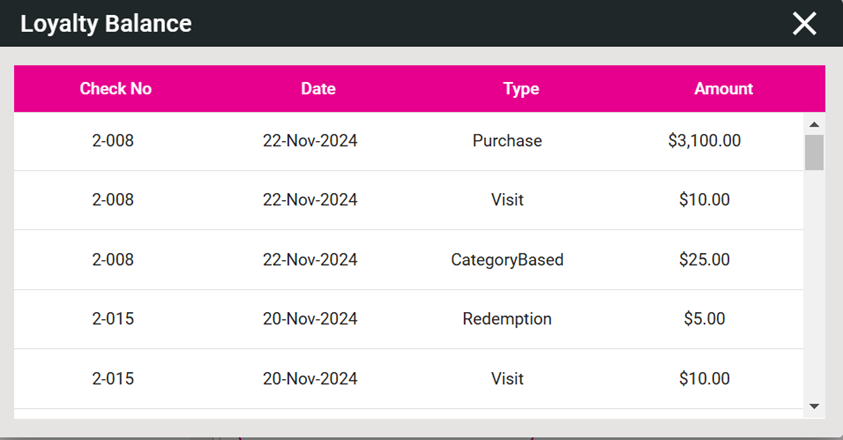Select the Redemption transaction row
This screenshot has height=440, width=843.
coord(507,319)
